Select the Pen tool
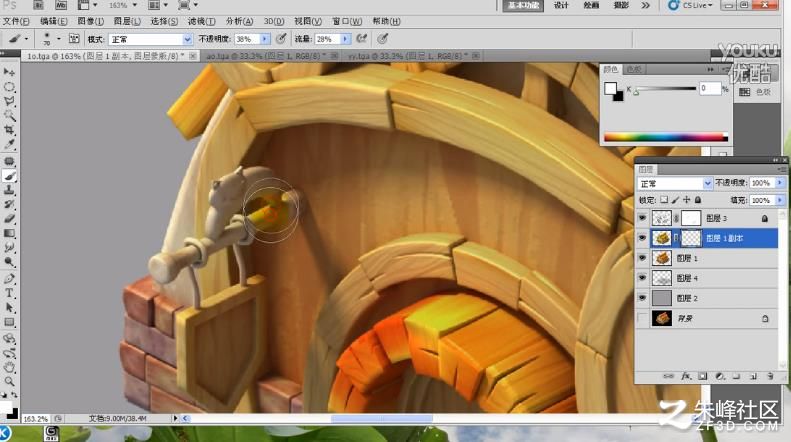The height and width of the screenshot is (442, 791). point(9,279)
